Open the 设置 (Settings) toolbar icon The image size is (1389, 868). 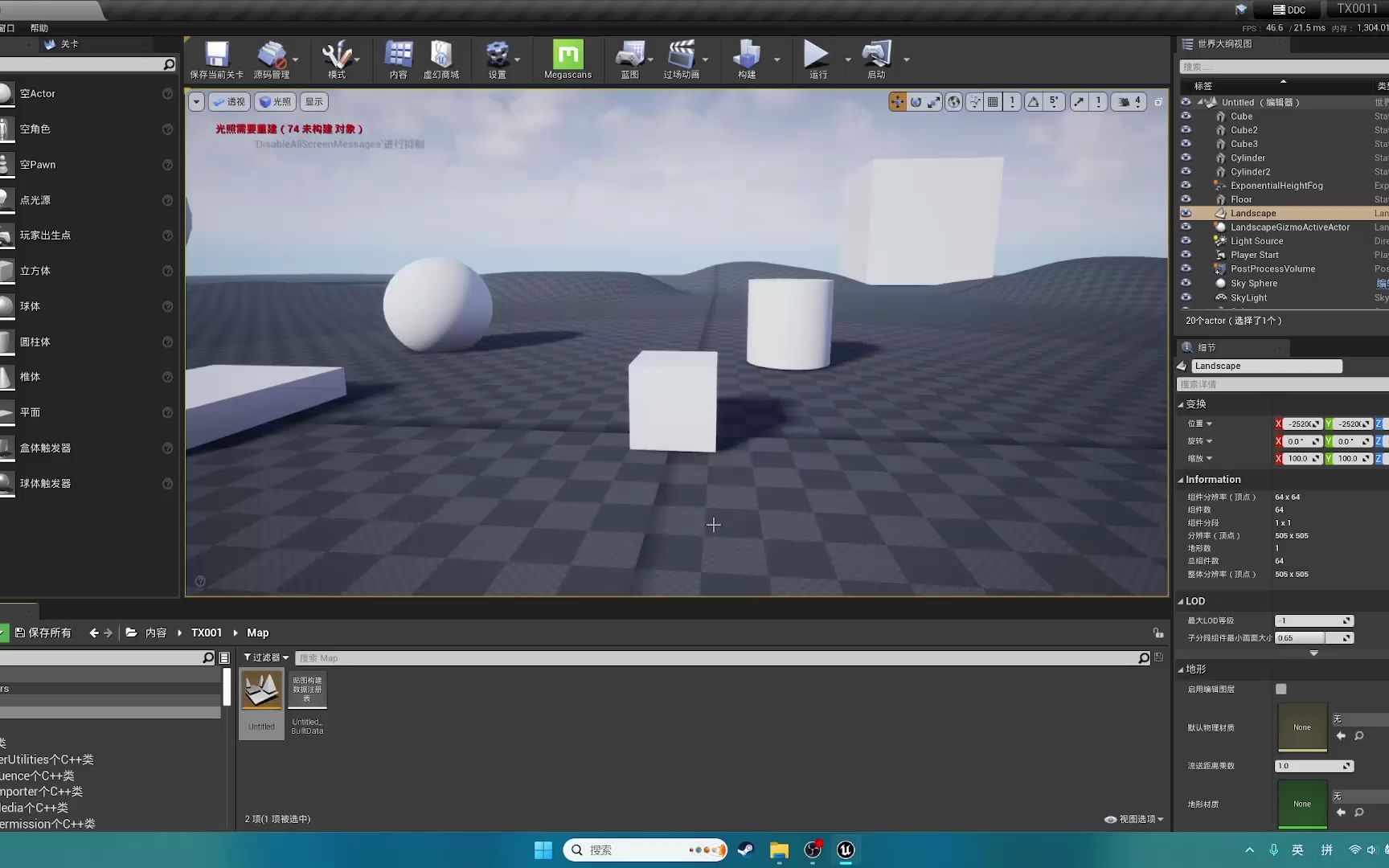click(x=498, y=58)
